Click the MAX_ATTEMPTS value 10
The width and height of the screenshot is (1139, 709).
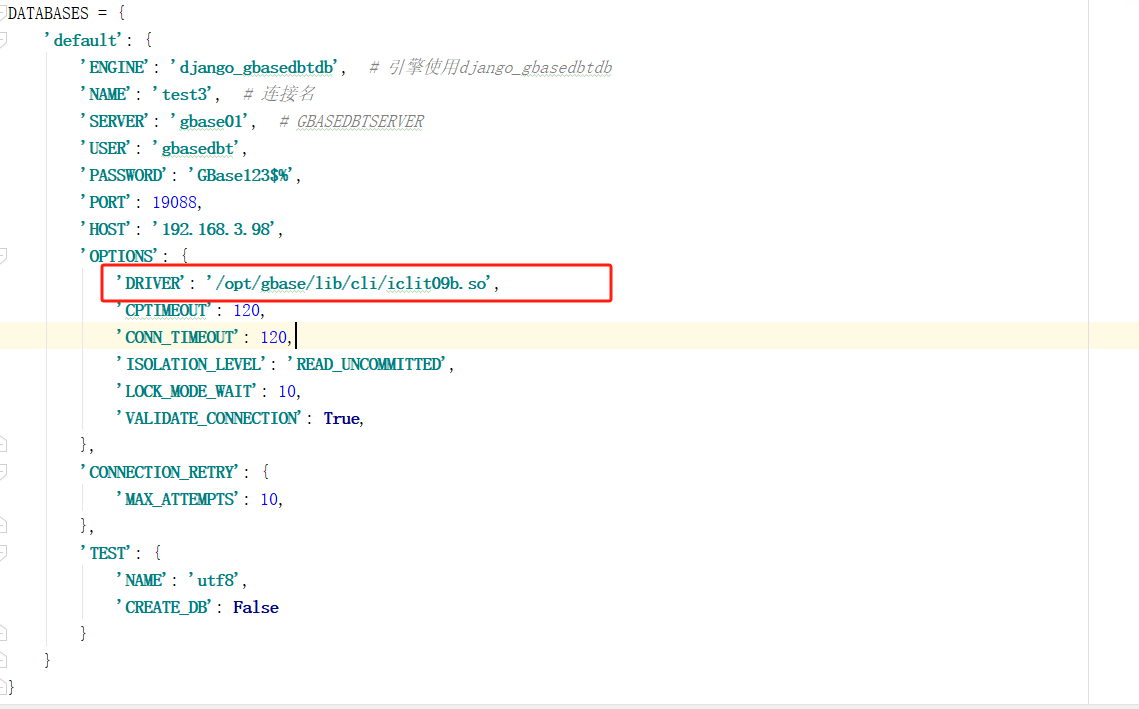269,498
